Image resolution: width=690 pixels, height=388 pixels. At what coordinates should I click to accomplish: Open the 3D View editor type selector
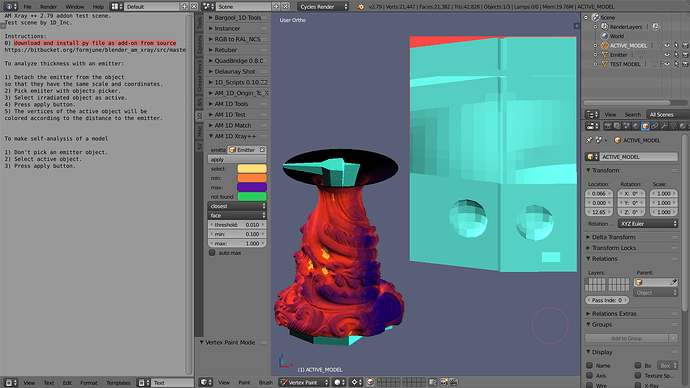click(206, 382)
